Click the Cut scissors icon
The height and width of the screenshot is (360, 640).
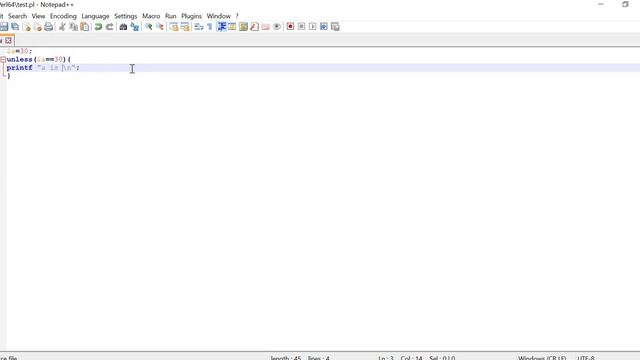62,27
